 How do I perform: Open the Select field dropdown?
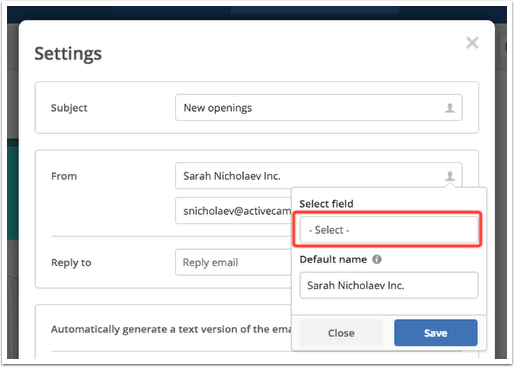point(389,230)
